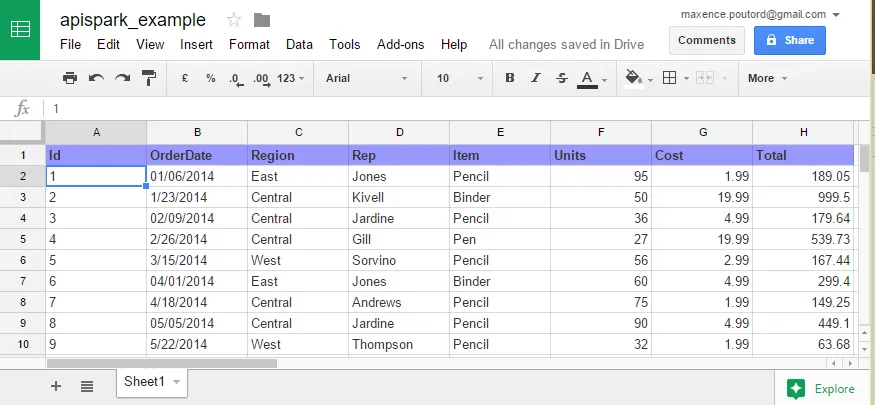Open the Data menu
Screen dimensions: 875x405
299,45
